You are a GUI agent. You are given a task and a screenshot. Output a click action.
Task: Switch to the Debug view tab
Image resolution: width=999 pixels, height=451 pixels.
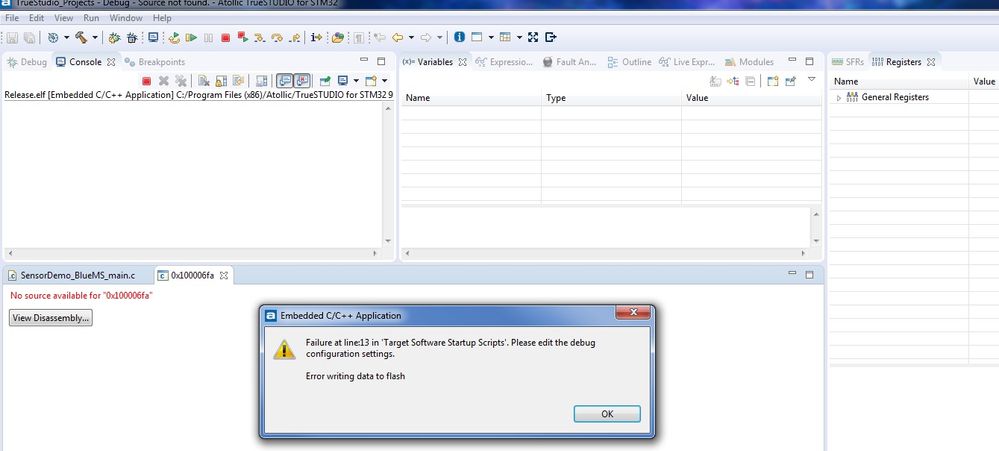pos(27,62)
